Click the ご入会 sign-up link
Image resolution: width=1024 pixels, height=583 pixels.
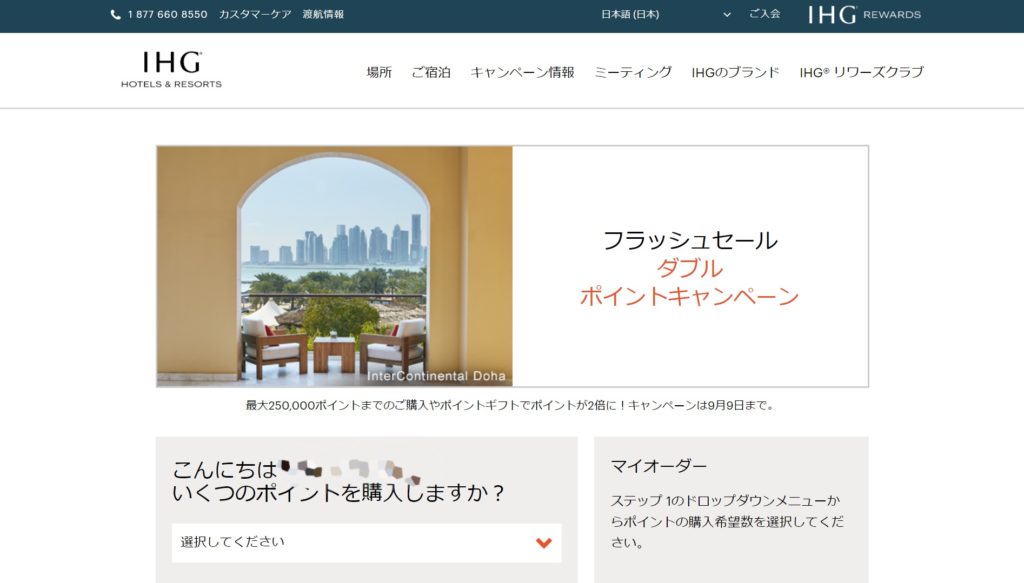(x=764, y=15)
